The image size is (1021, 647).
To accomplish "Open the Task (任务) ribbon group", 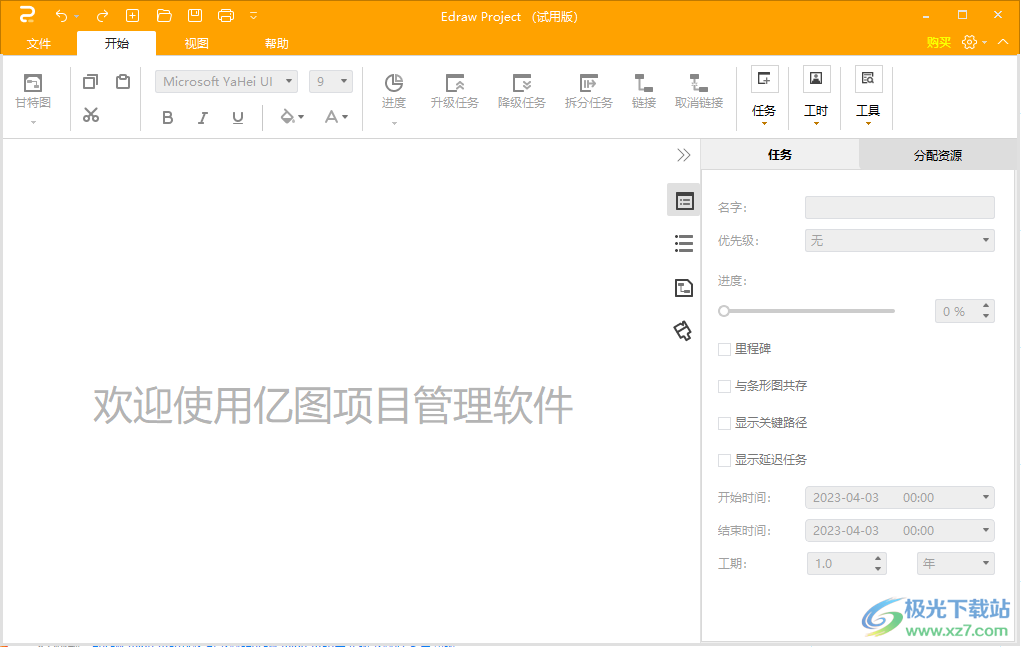I will tap(764, 96).
